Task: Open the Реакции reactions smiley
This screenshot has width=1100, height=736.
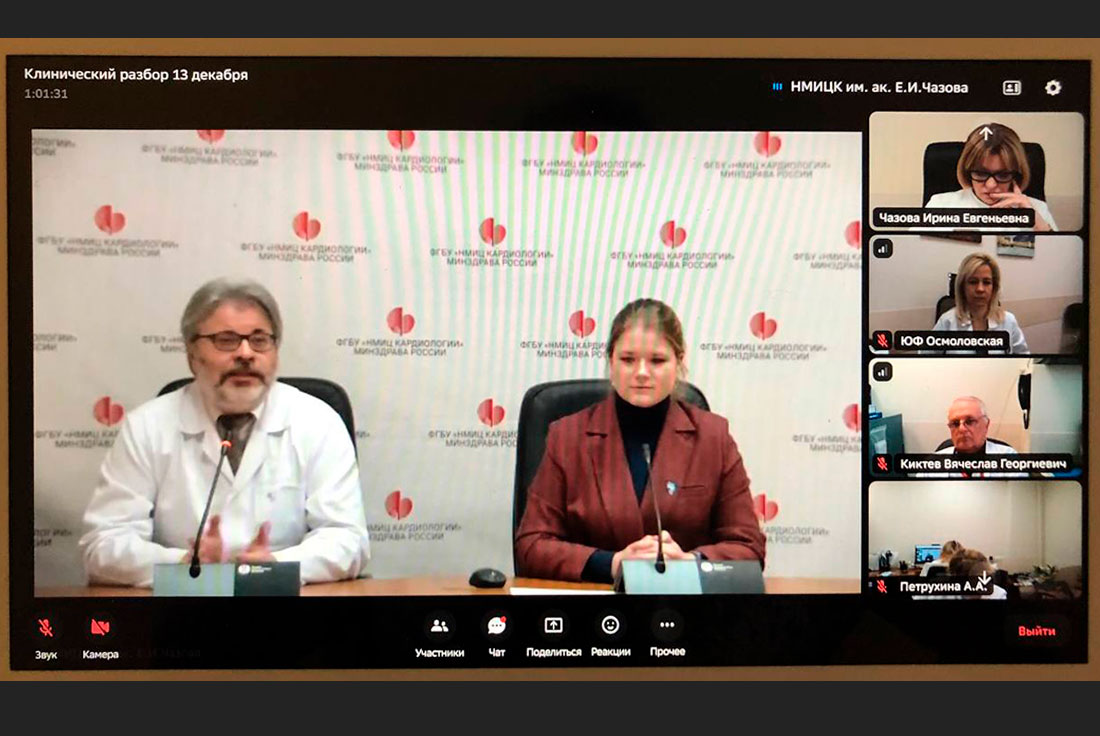Action: coord(610,625)
